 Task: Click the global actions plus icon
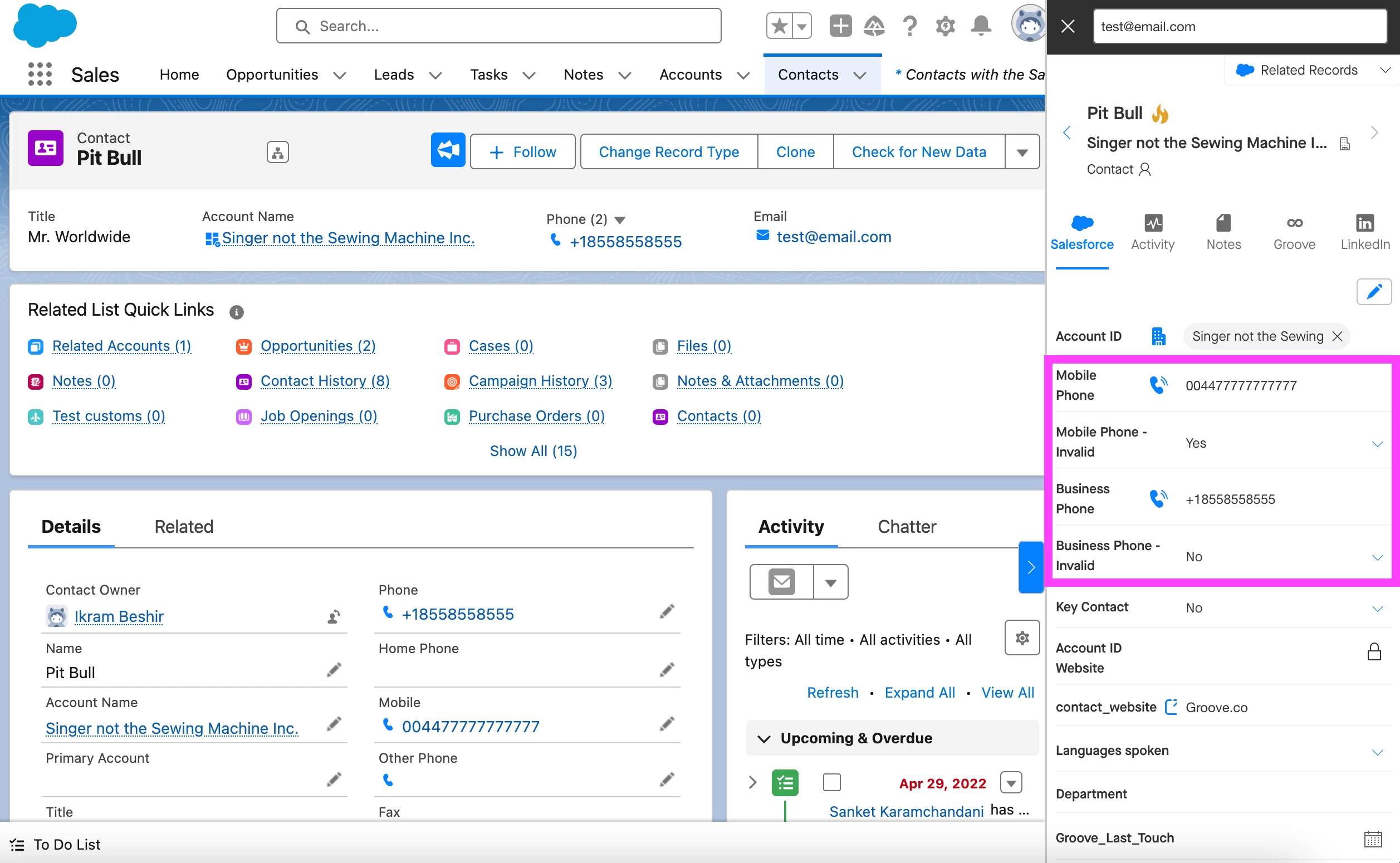coord(840,26)
